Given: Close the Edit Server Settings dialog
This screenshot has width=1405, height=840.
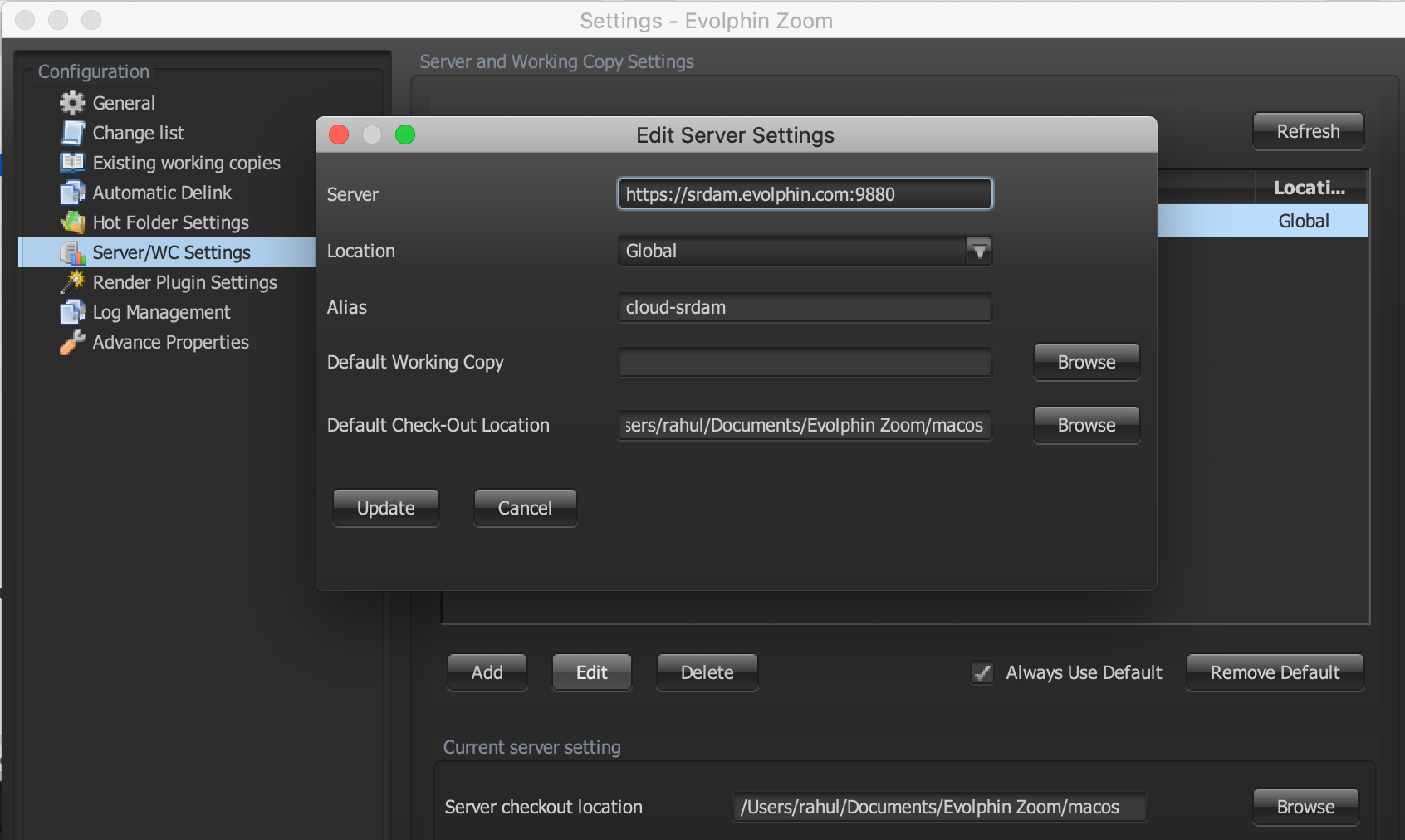Looking at the screenshot, I should pos(339,134).
